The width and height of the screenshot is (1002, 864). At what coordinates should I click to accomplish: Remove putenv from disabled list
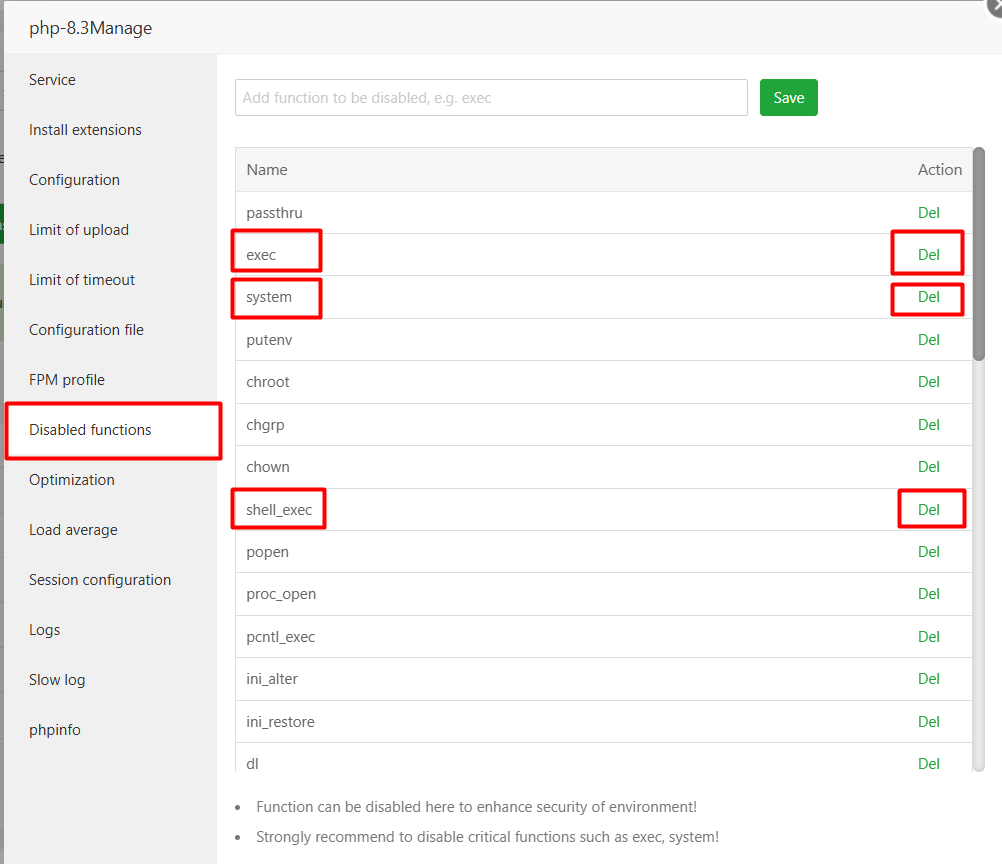pyautogui.click(x=929, y=340)
